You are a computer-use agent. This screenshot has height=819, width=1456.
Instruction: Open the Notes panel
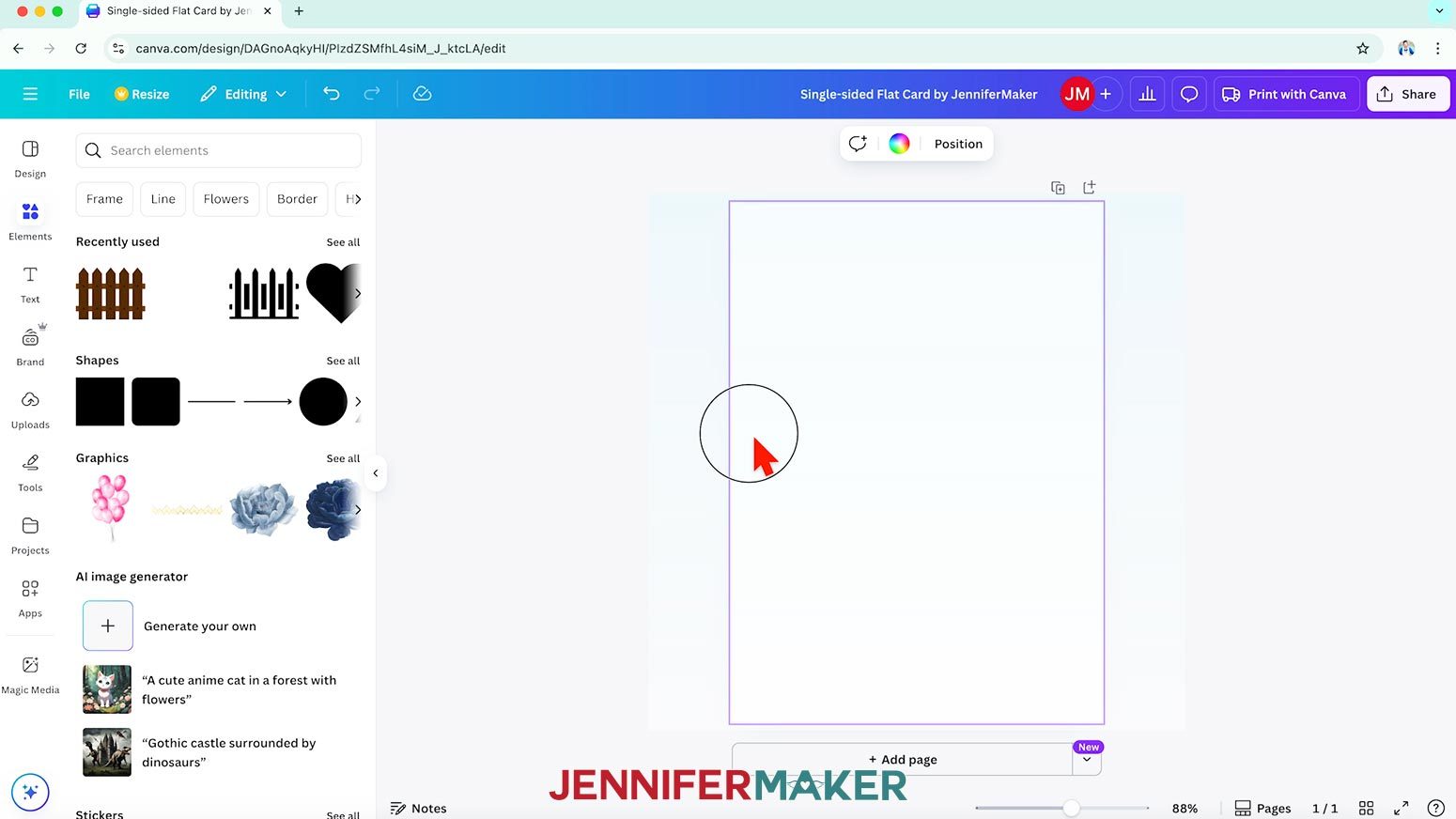tap(419, 808)
